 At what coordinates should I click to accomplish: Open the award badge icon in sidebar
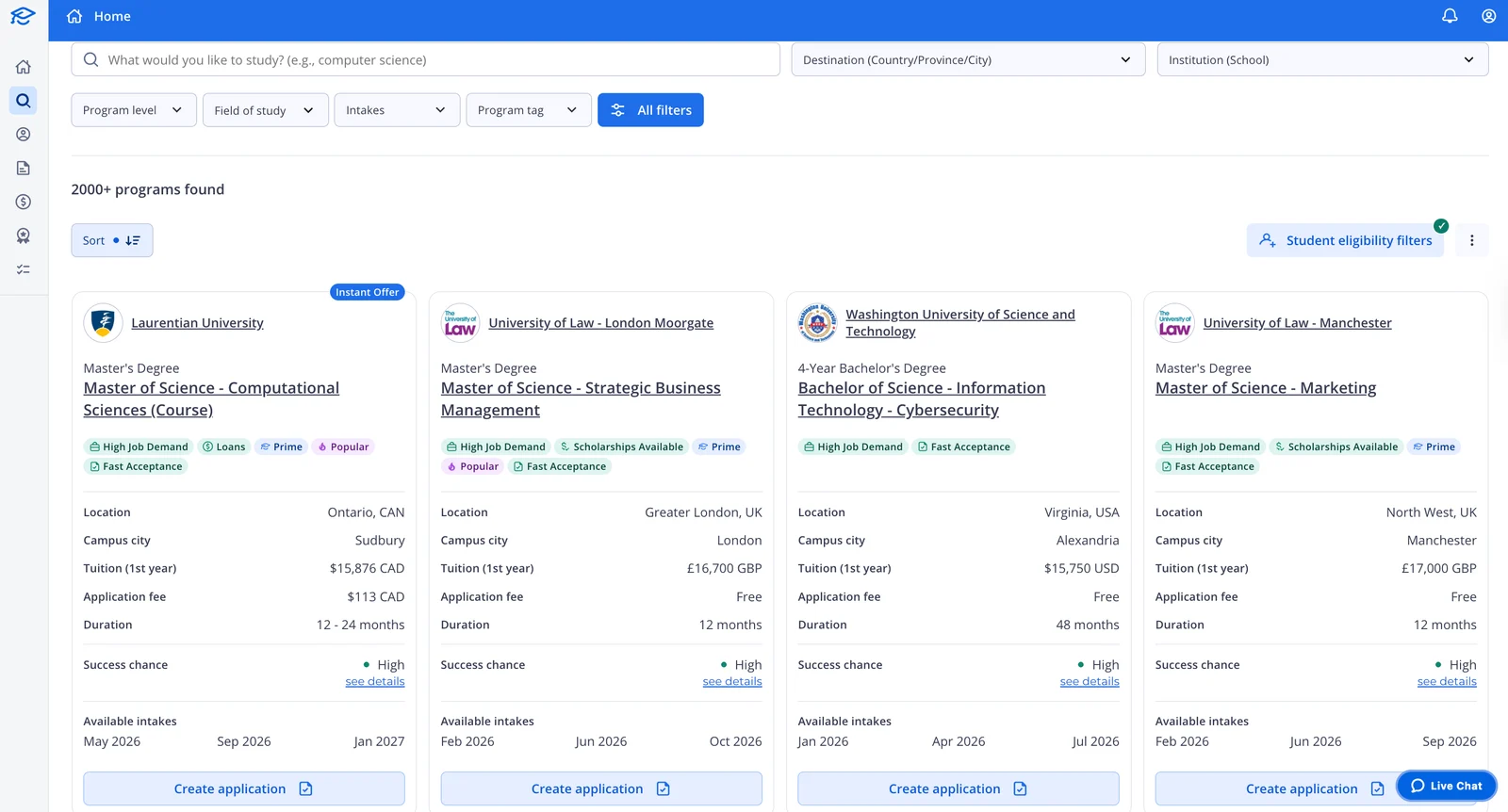(x=24, y=235)
